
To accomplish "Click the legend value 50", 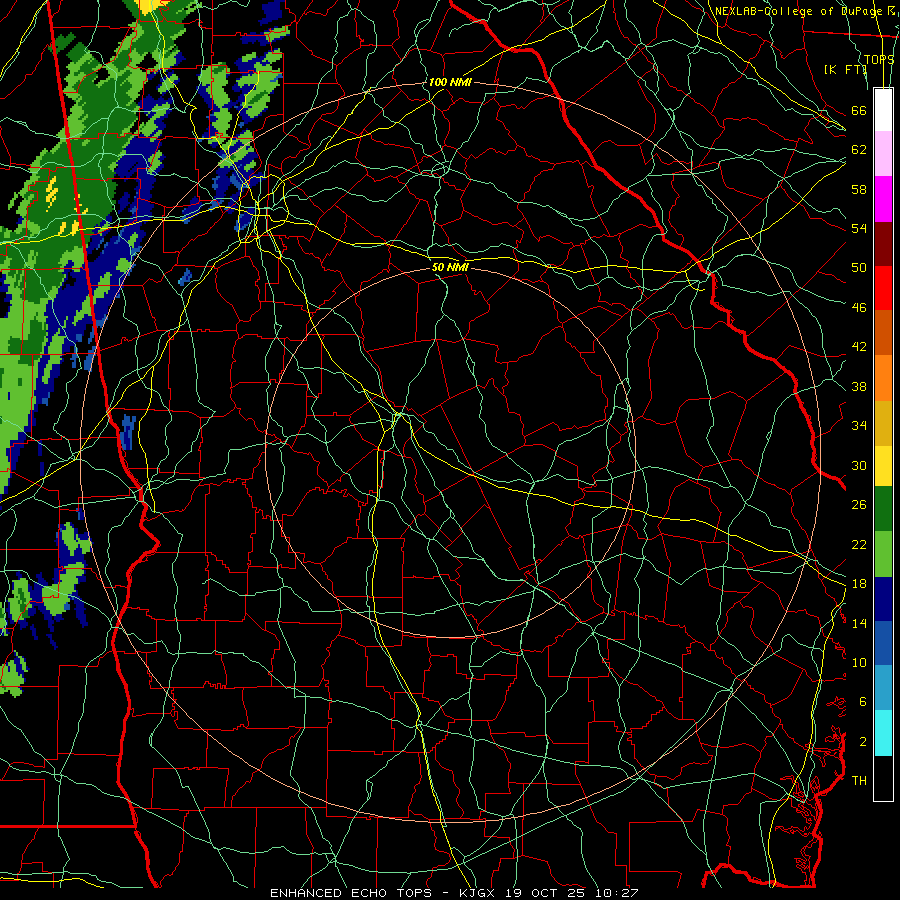I will 859,268.
